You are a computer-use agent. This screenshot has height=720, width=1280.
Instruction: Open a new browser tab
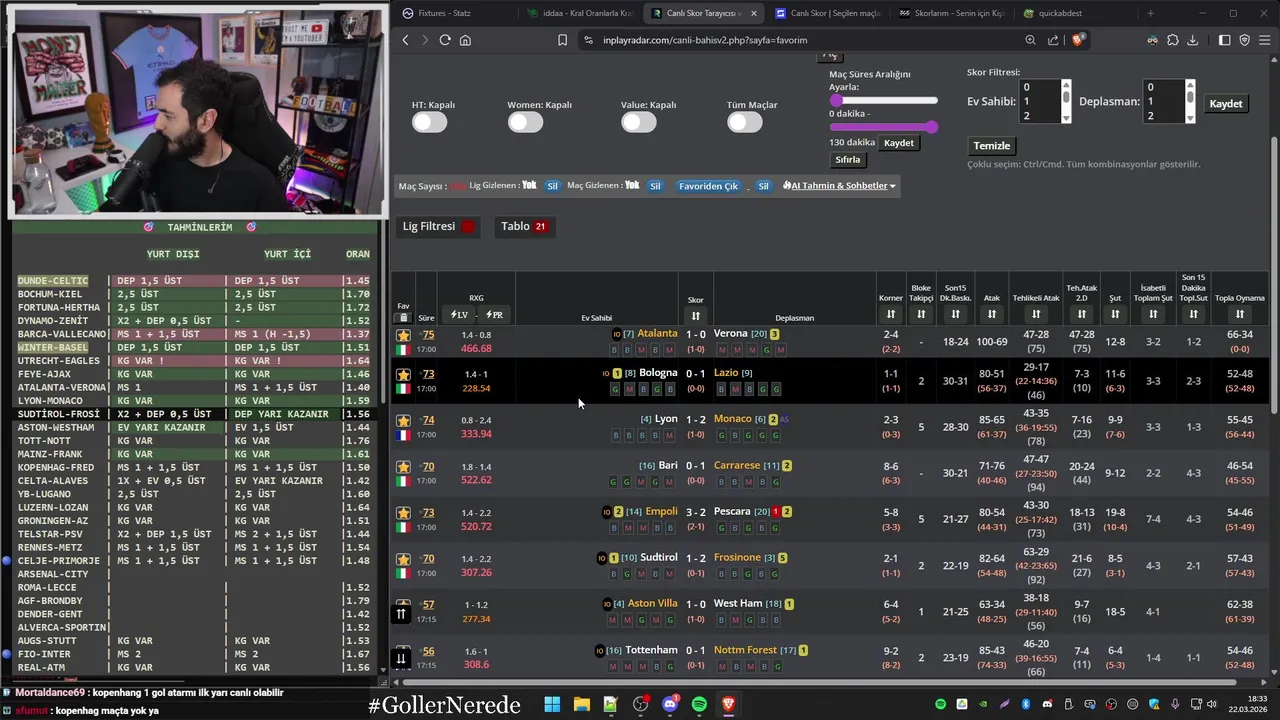coord(1150,13)
